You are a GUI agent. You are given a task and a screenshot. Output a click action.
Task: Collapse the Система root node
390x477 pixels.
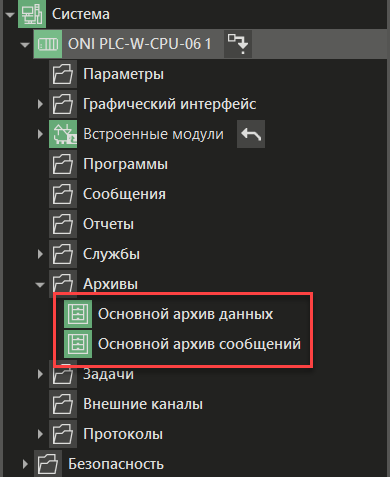[10, 15]
